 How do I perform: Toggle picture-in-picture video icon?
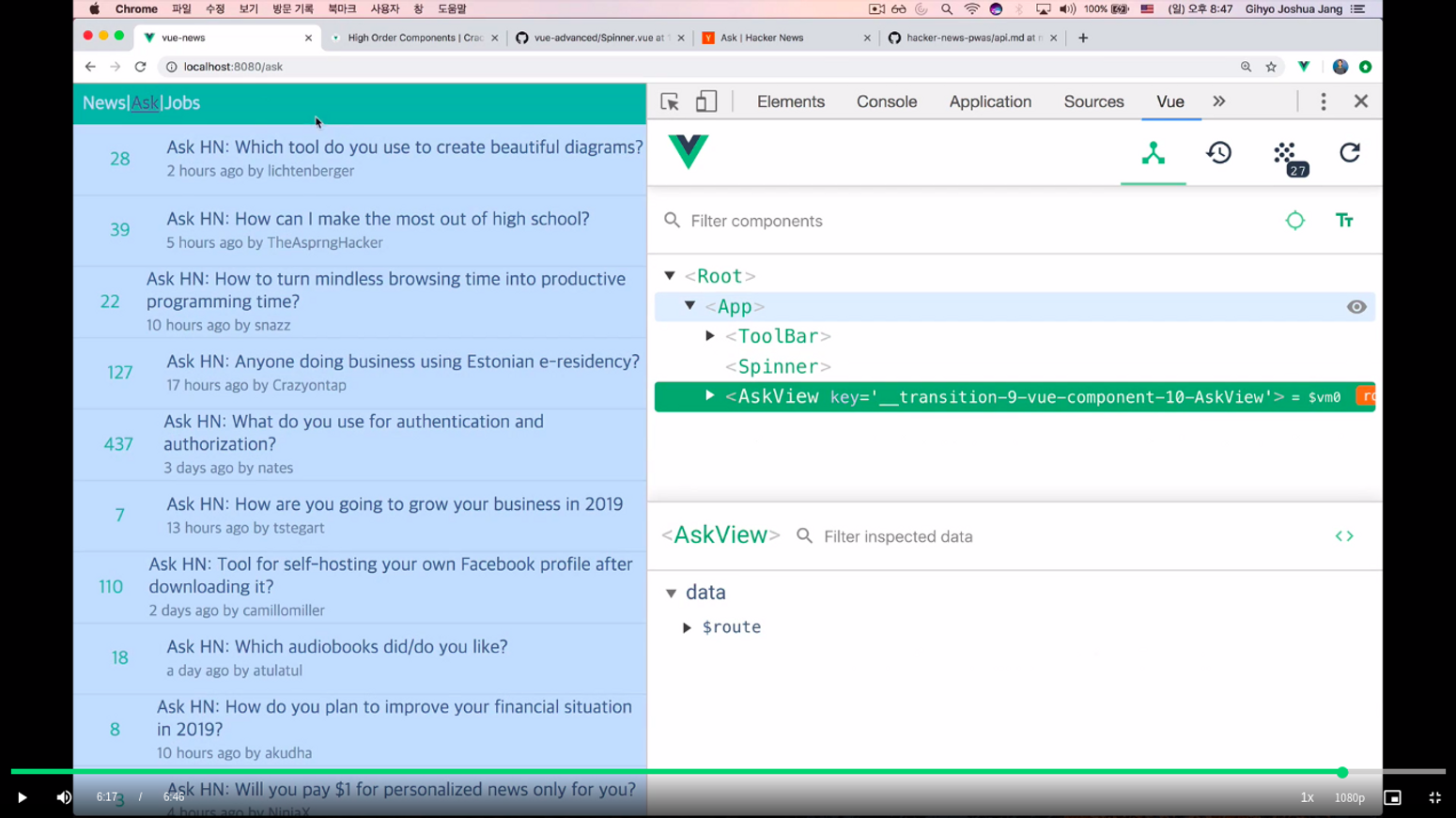tap(1392, 797)
